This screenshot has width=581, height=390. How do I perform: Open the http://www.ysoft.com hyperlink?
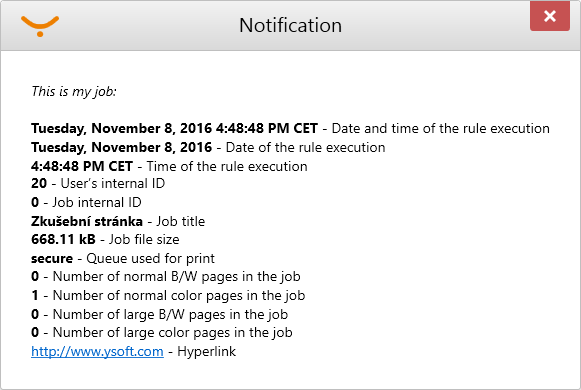pos(97,351)
